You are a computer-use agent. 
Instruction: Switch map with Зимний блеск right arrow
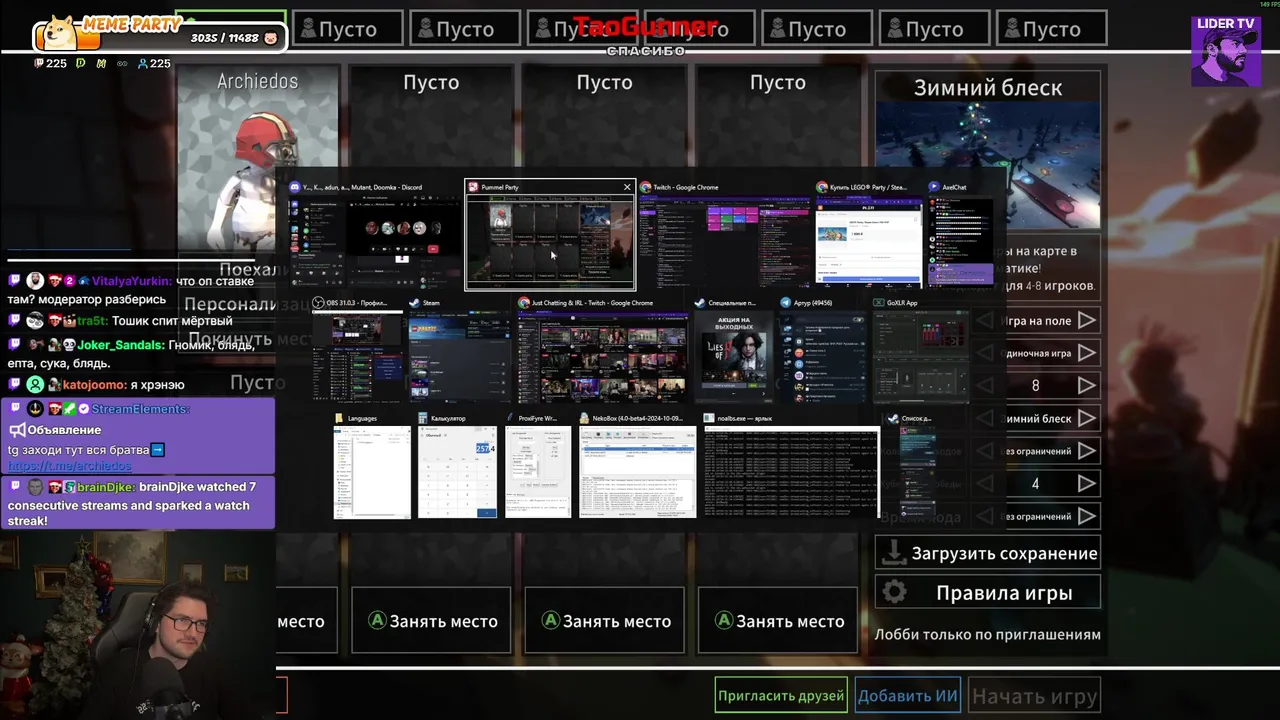(1086, 418)
